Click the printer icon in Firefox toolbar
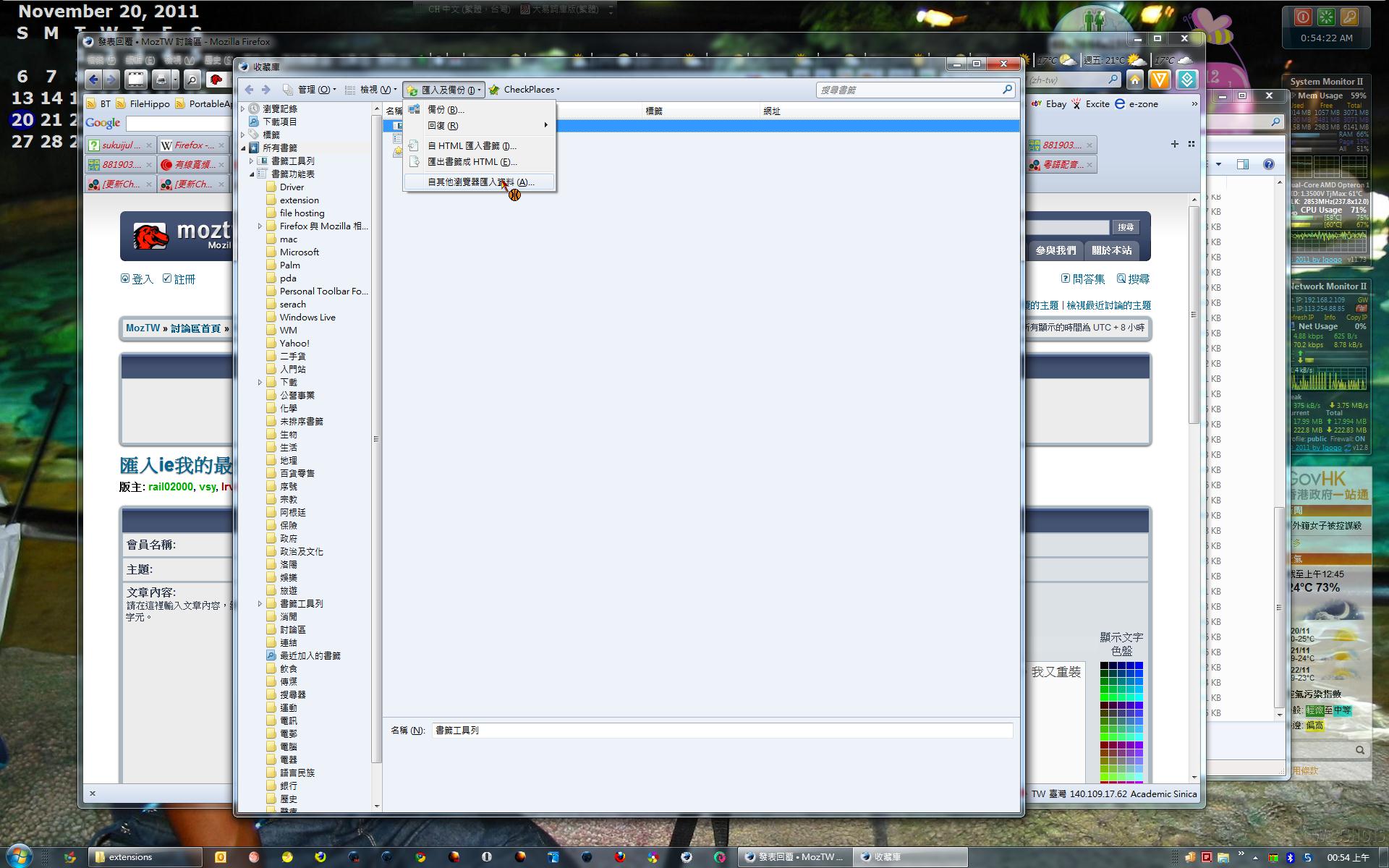1389x868 pixels. 161,80
